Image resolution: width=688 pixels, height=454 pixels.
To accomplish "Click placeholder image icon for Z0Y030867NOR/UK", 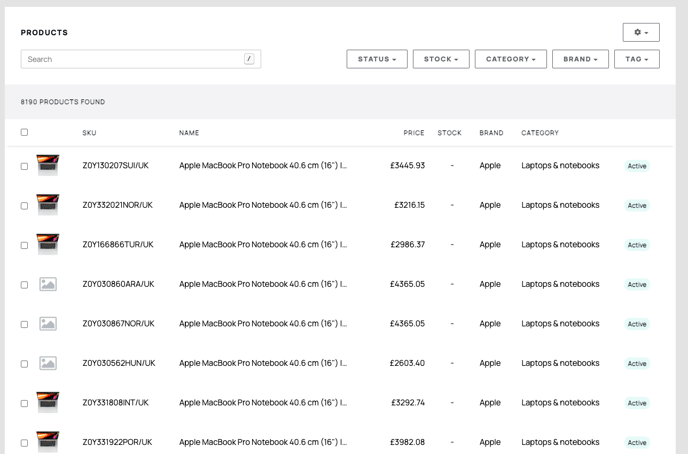I will pyautogui.click(x=48, y=324).
